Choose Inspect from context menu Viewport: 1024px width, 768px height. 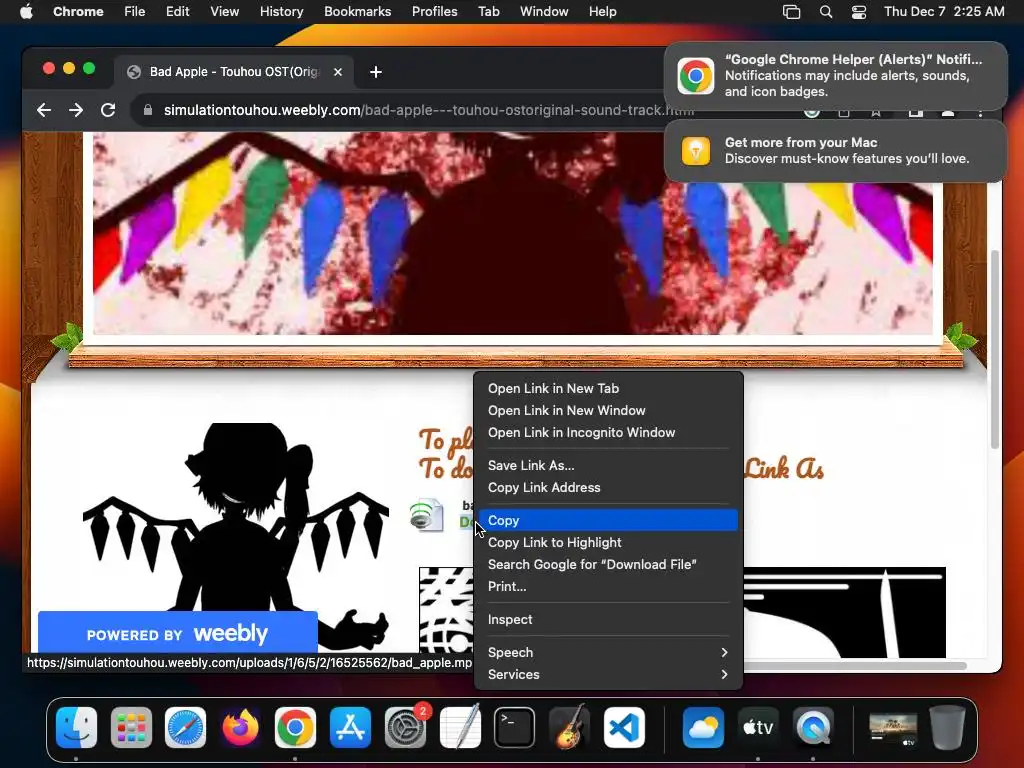pyautogui.click(x=608, y=620)
